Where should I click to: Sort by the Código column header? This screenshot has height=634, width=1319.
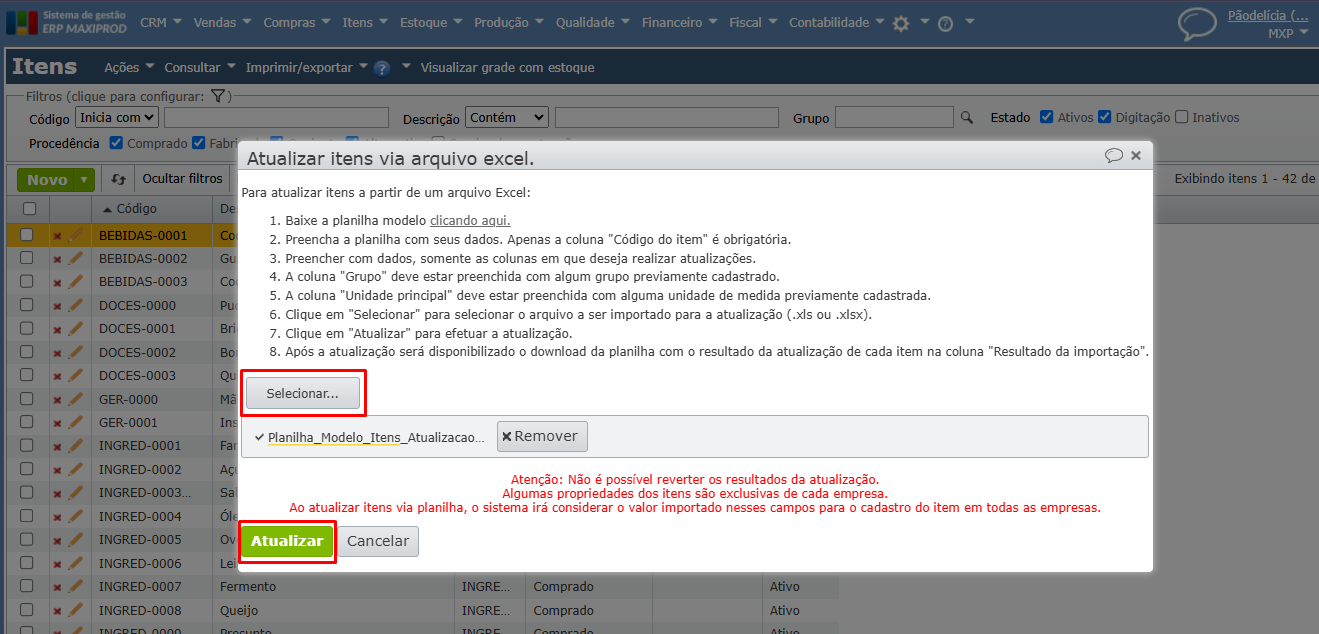(137, 209)
